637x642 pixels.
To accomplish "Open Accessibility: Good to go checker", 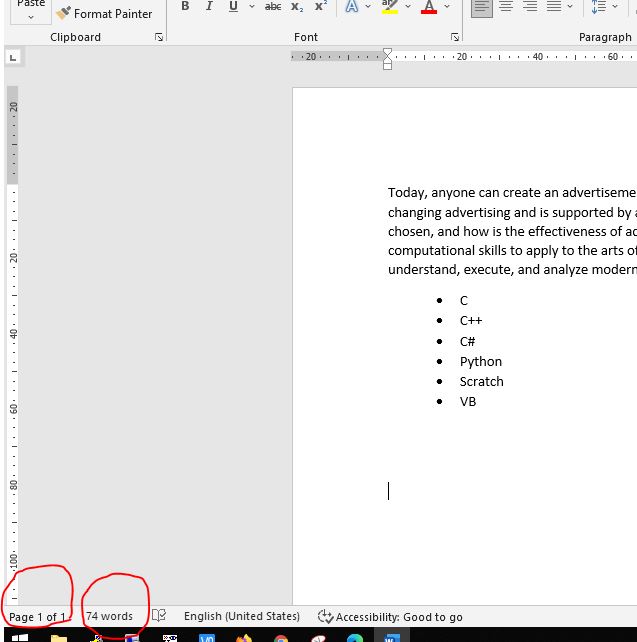I will tap(390, 617).
